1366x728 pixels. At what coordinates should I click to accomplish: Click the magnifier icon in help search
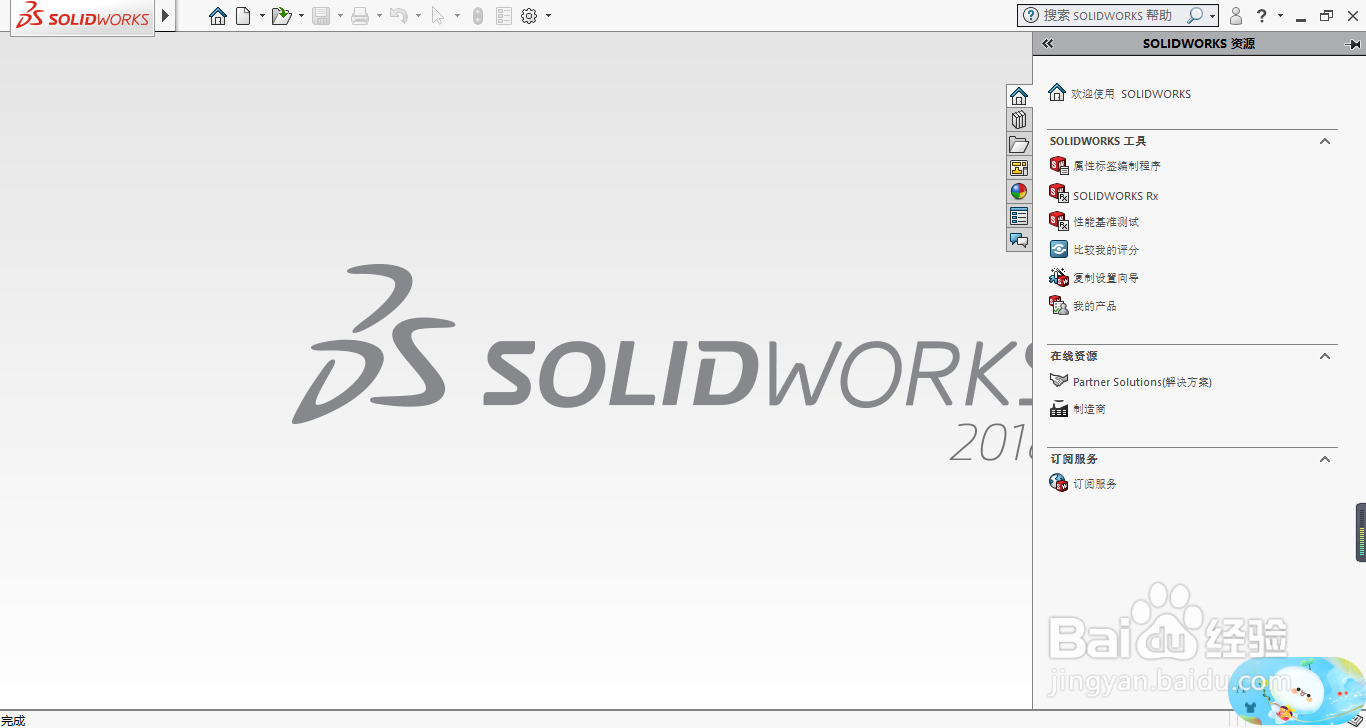(x=1194, y=15)
